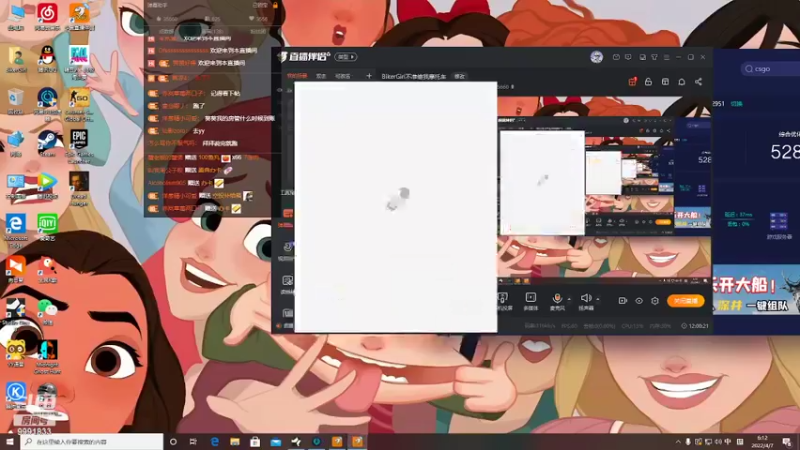Open the hamburger menu in companion title bar

pyautogui.click(x=666, y=57)
